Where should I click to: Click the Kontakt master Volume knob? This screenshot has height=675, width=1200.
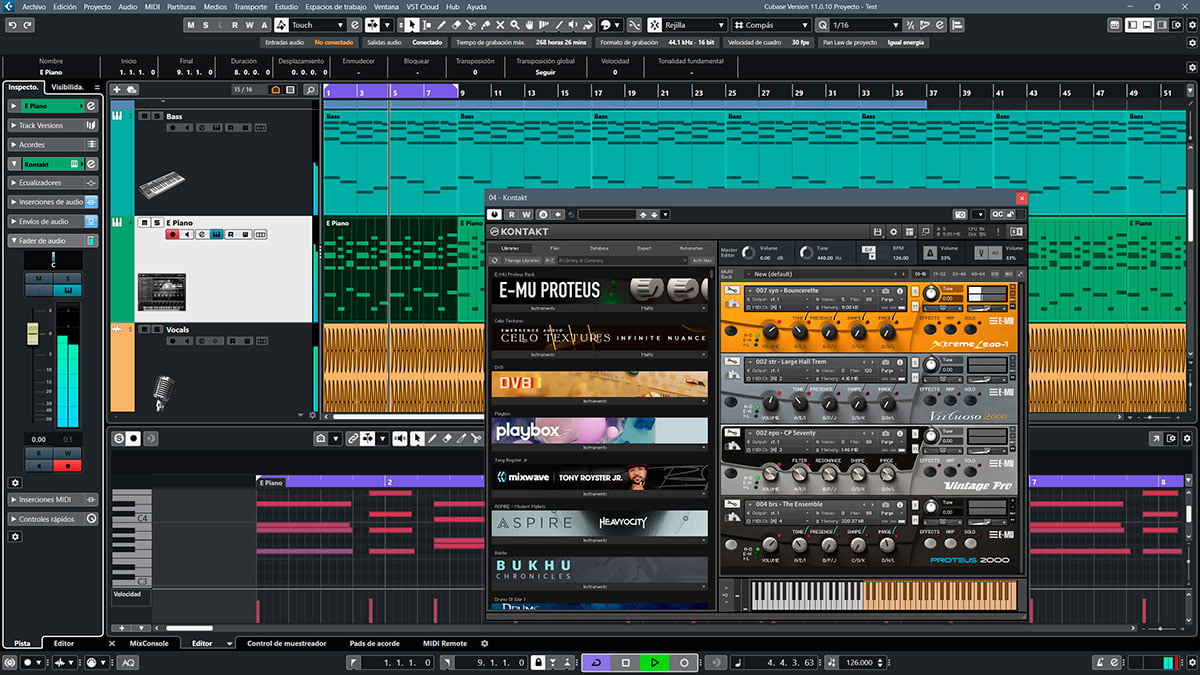point(749,255)
